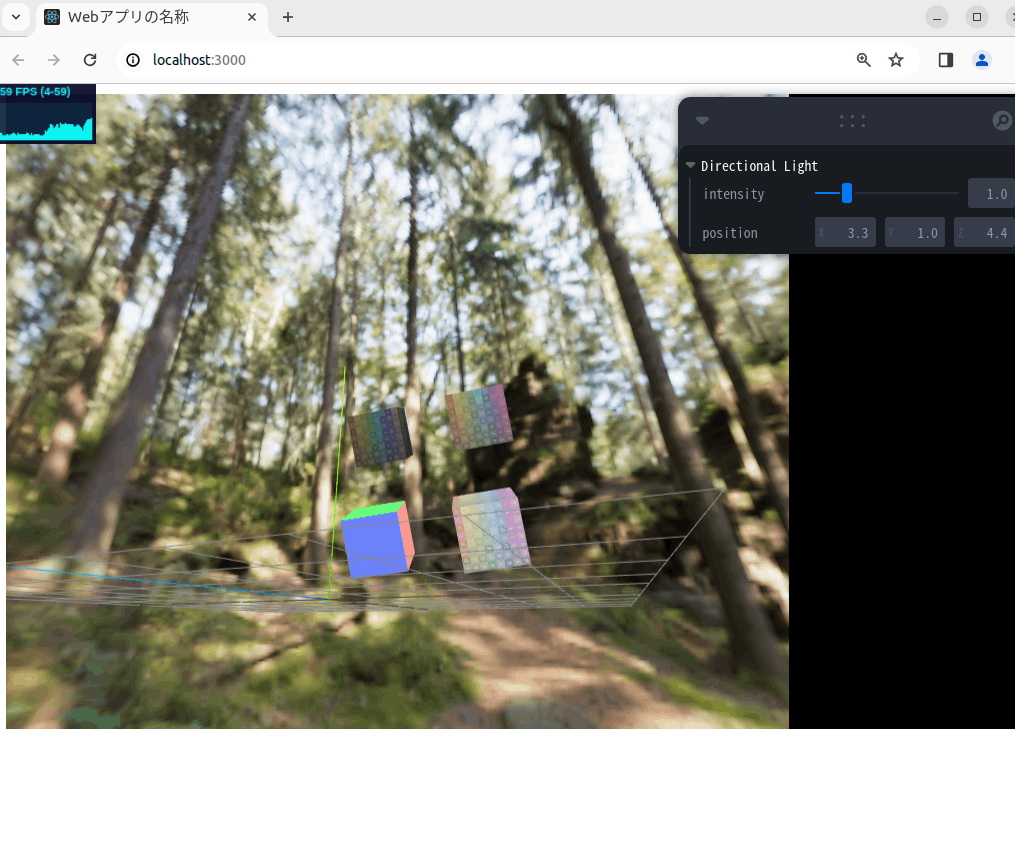
Task: Open the user profile menu
Action: (x=982, y=60)
